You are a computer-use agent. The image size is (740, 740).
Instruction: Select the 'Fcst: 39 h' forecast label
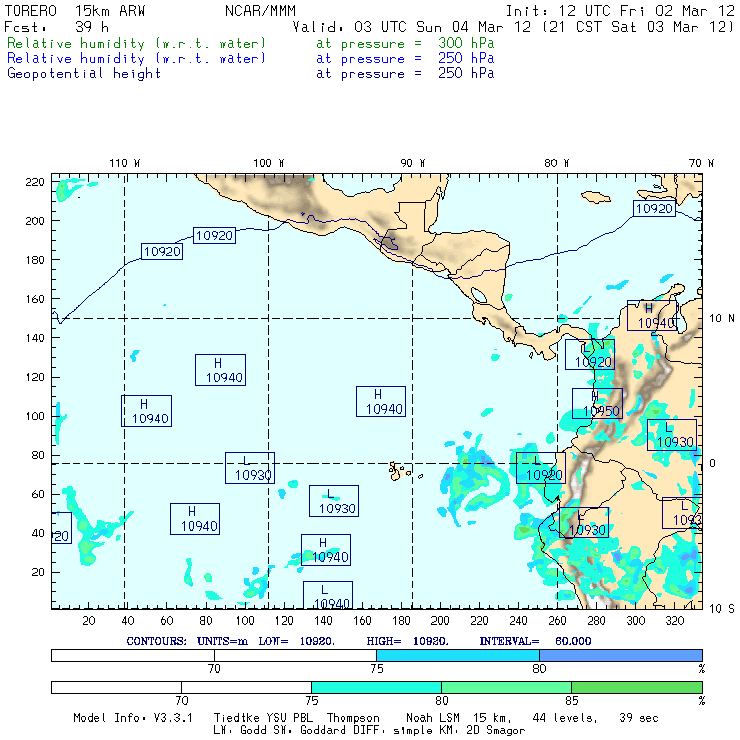56,27
